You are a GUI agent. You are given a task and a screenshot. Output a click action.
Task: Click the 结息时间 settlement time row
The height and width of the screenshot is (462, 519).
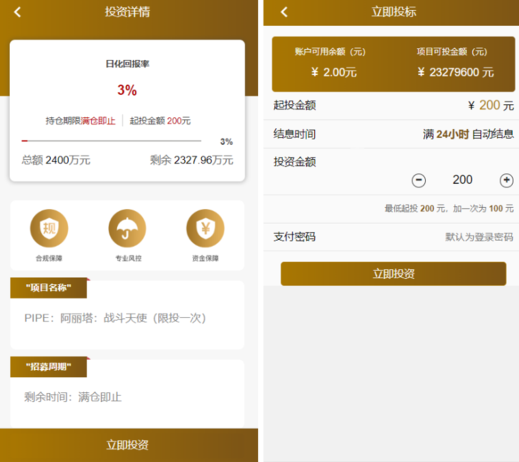(x=391, y=134)
